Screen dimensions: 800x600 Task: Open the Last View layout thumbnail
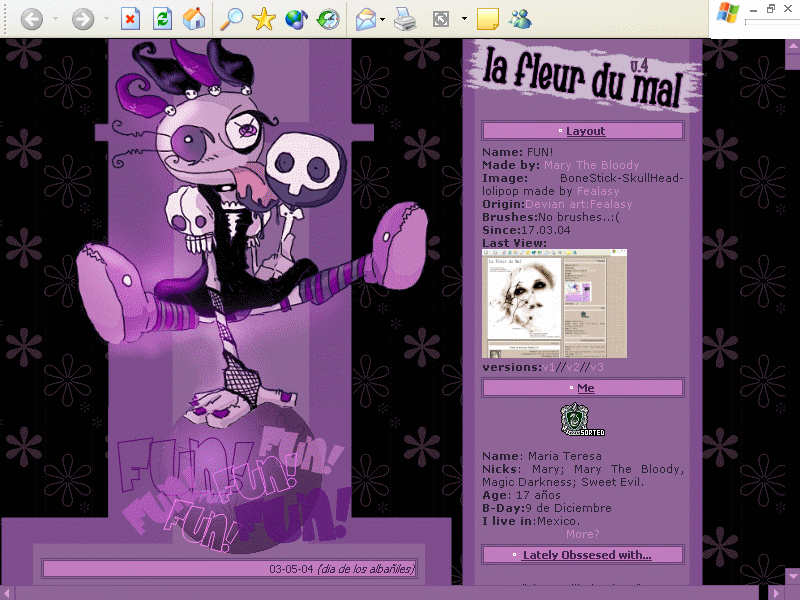(555, 304)
